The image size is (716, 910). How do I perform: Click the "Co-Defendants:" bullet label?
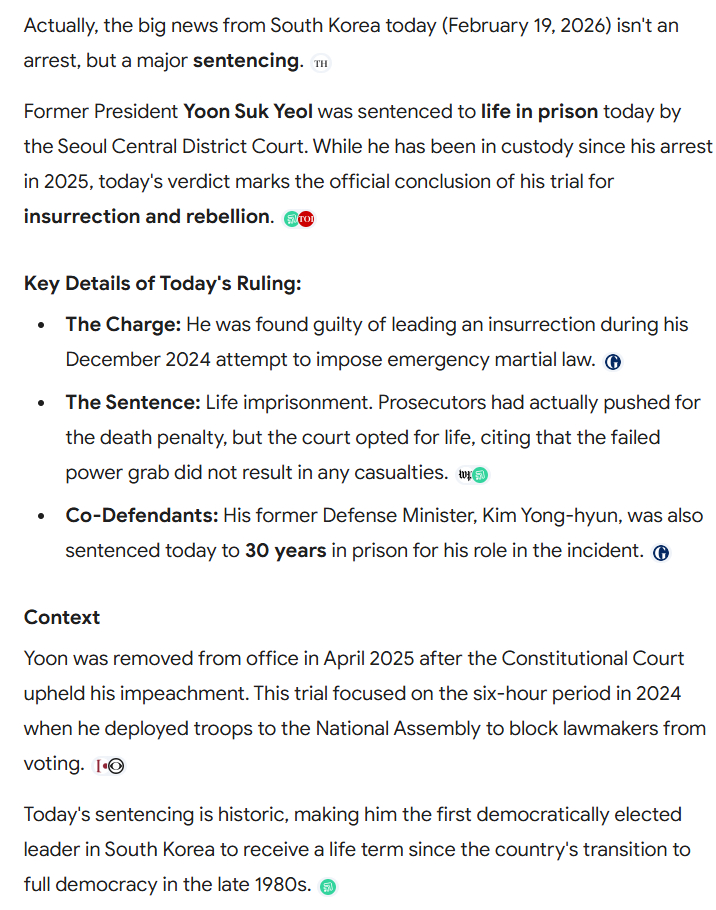point(142,515)
